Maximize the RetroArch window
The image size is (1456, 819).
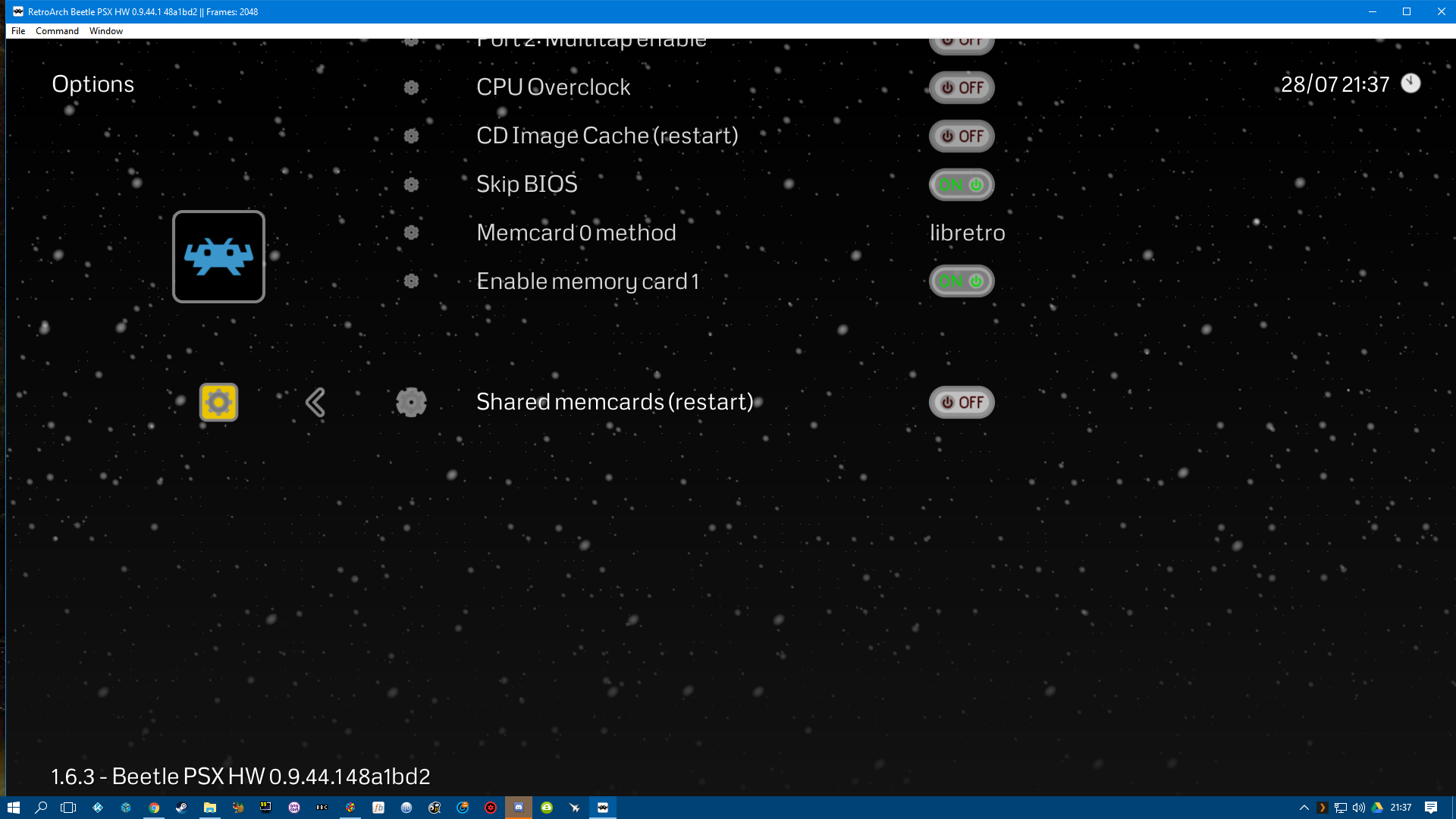(x=1407, y=11)
